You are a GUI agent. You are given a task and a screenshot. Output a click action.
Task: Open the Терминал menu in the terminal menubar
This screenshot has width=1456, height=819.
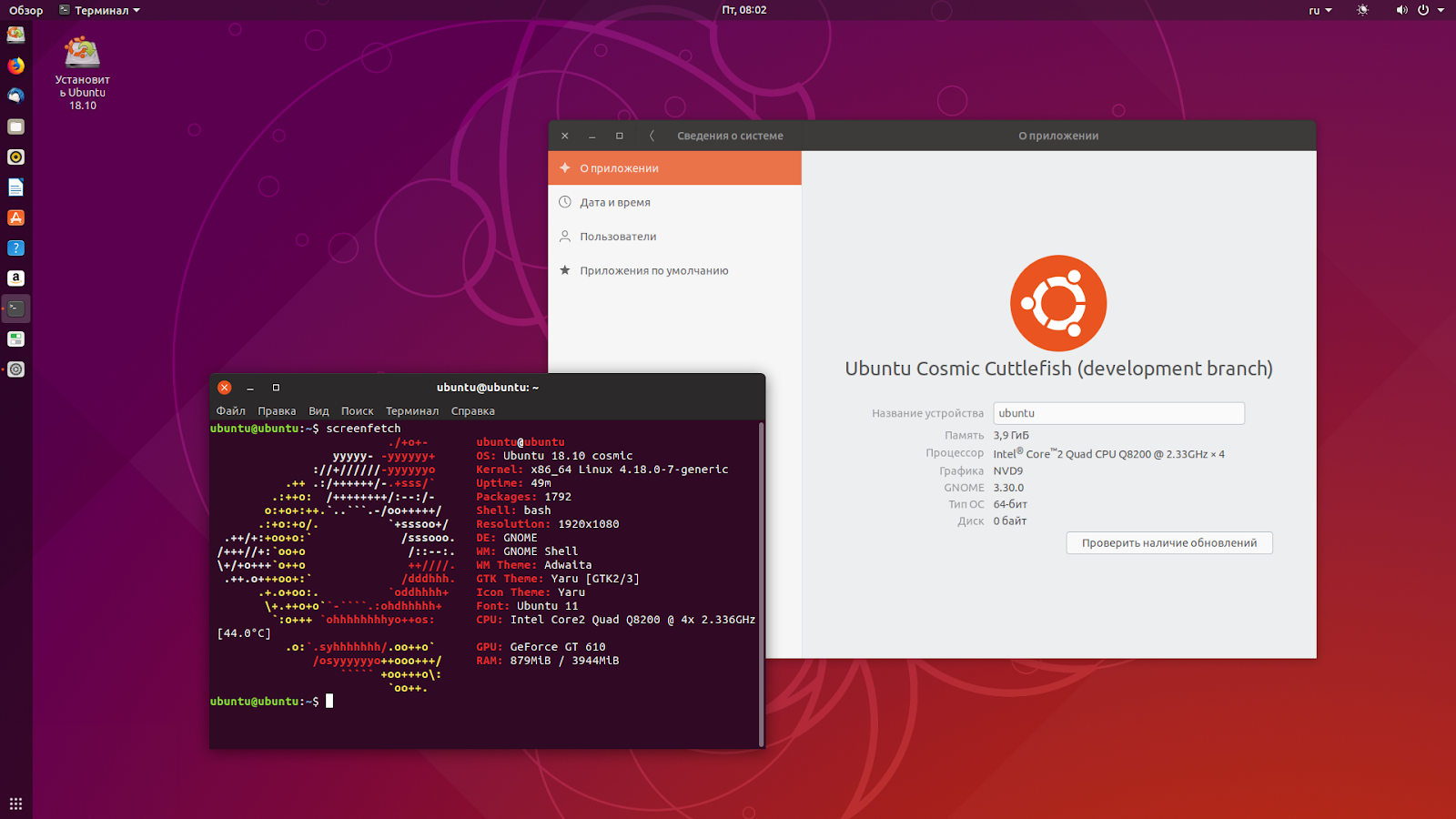point(412,411)
